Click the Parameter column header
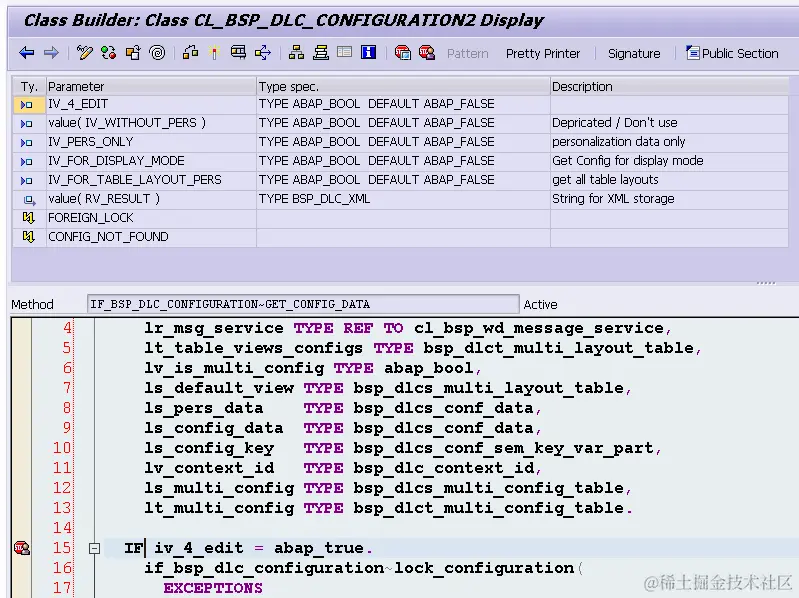The height and width of the screenshot is (598, 799). pyautogui.click(x=151, y=86)
